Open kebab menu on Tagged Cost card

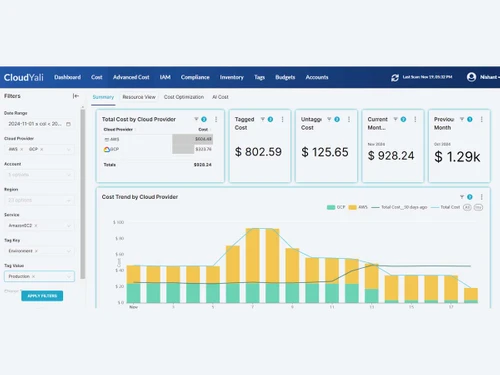tap(282, 119)
